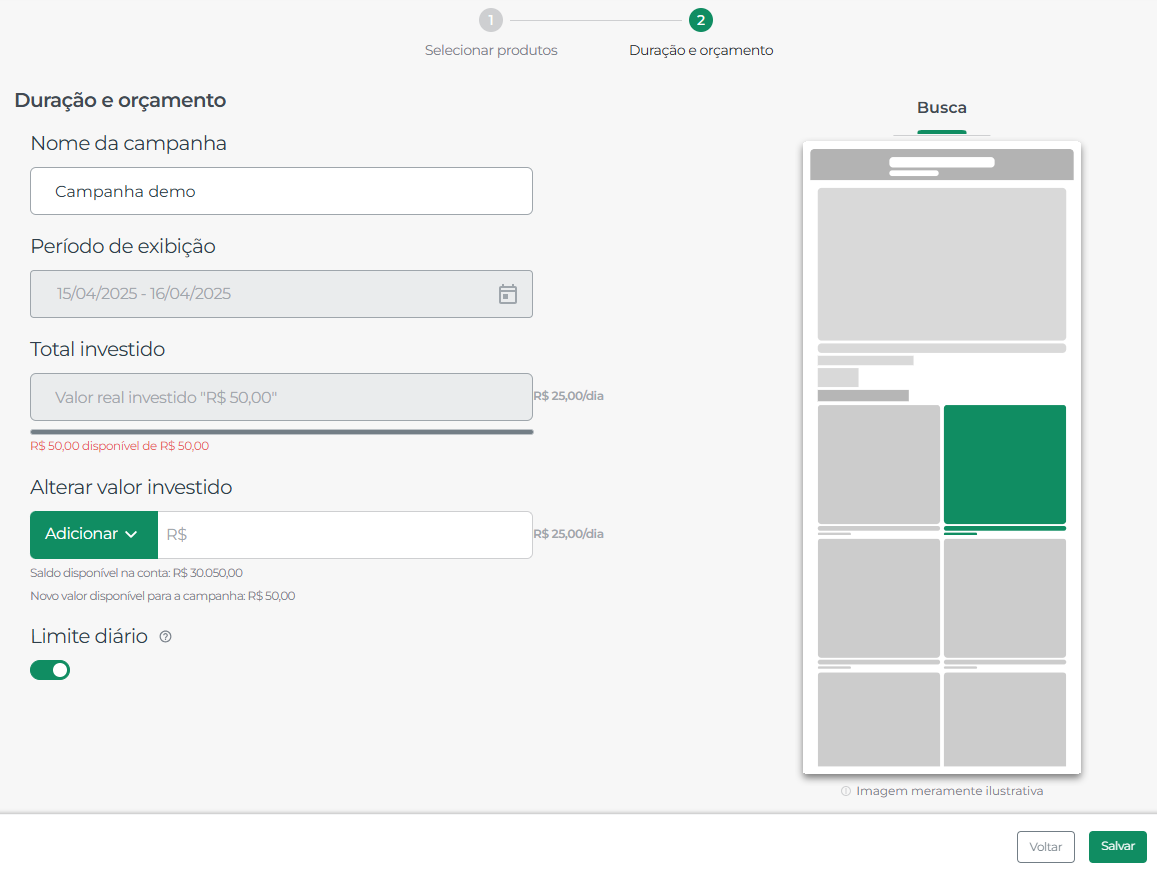
Task: Click Novo valor disponível para a campanha text
Action: click(162, 596)
